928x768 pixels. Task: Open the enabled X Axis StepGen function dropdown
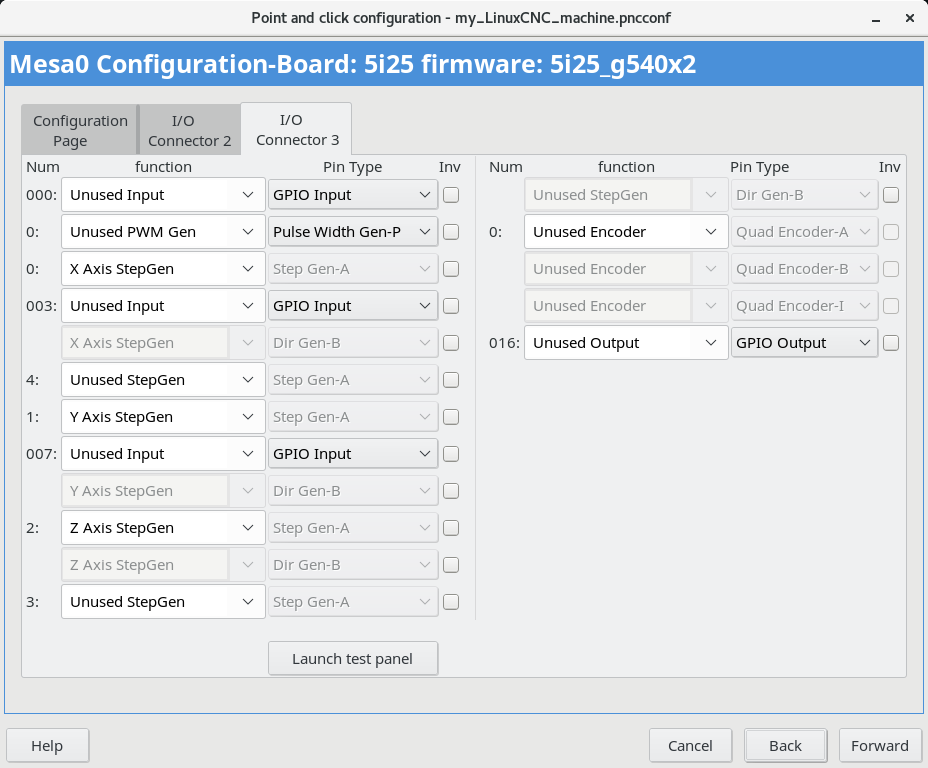pos(163,269)
